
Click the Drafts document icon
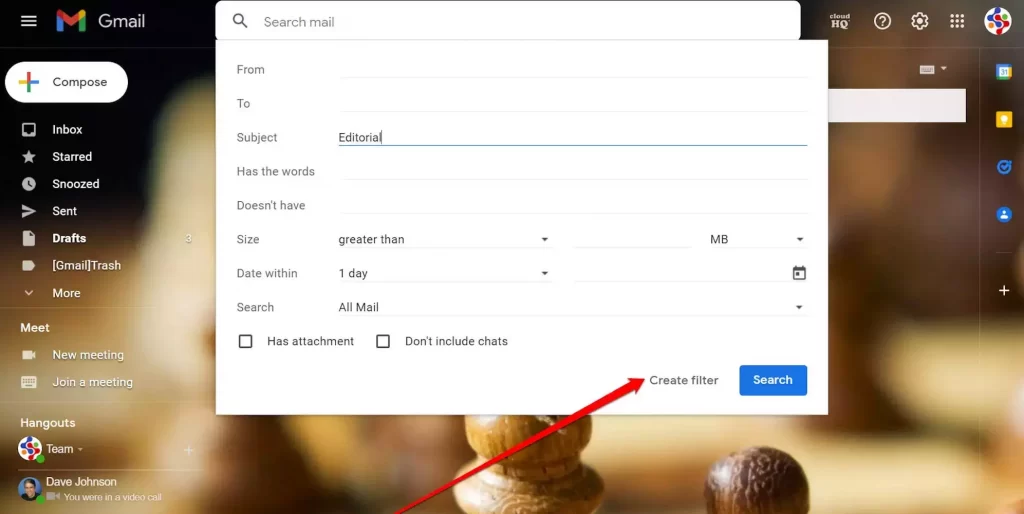(x=29, y=238)
